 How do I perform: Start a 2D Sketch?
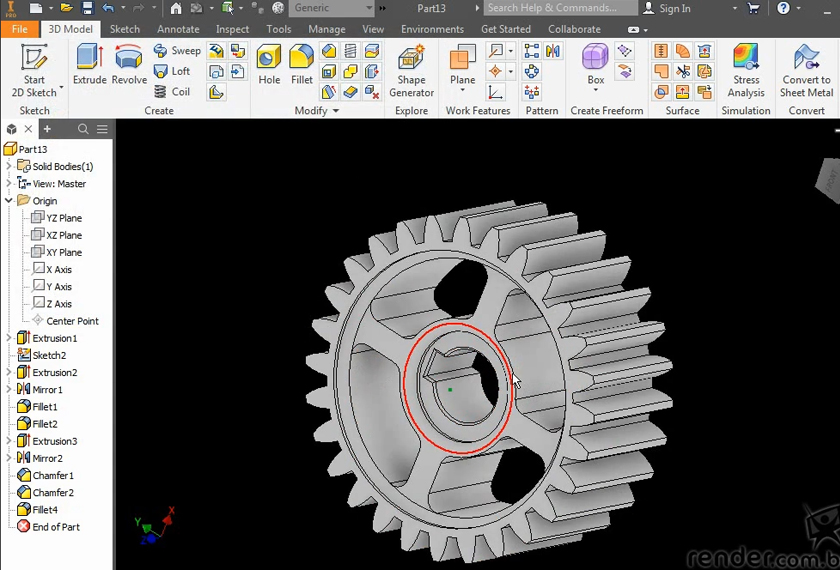click(34, 70)
